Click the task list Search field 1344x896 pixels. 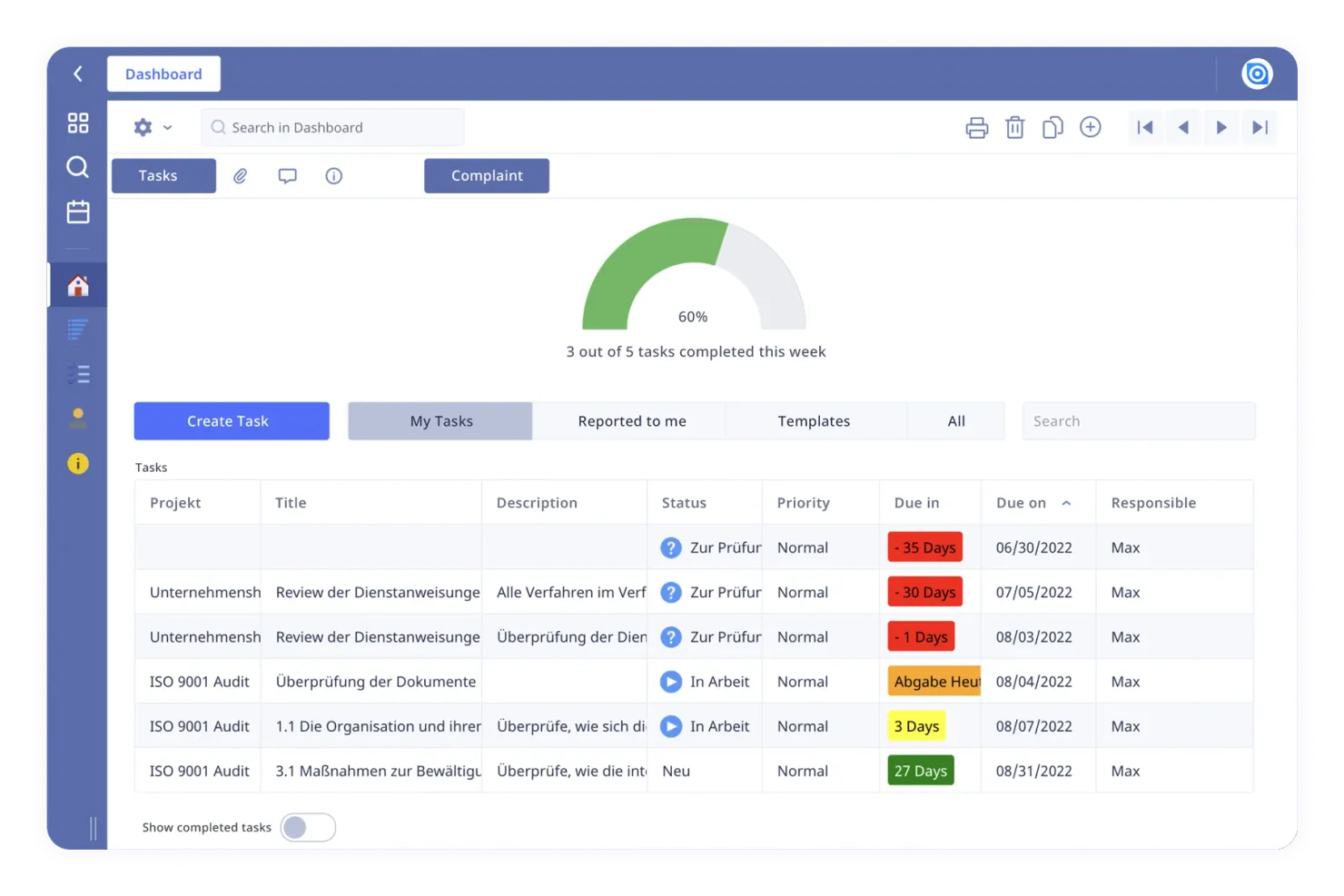coord(1139,421)
